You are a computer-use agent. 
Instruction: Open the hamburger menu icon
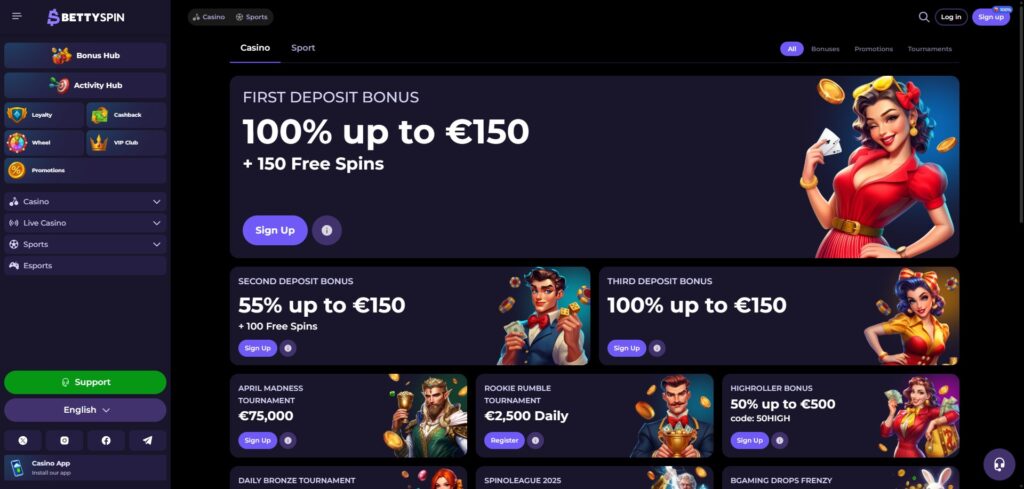click(17, 16)
